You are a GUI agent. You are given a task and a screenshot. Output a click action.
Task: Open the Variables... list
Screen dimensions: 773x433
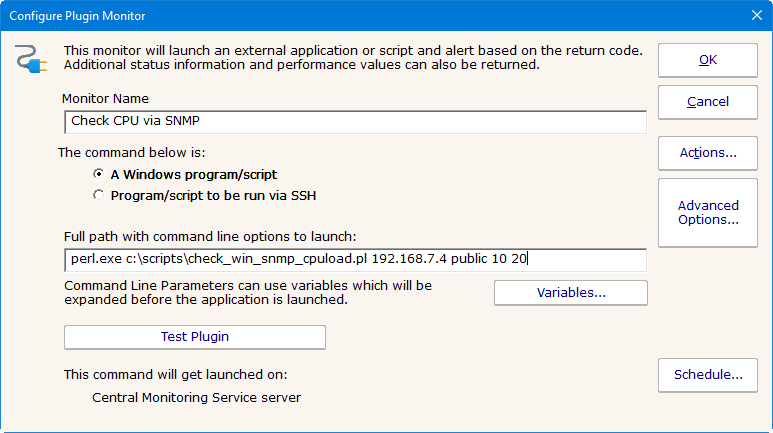[x=570, y=293]
